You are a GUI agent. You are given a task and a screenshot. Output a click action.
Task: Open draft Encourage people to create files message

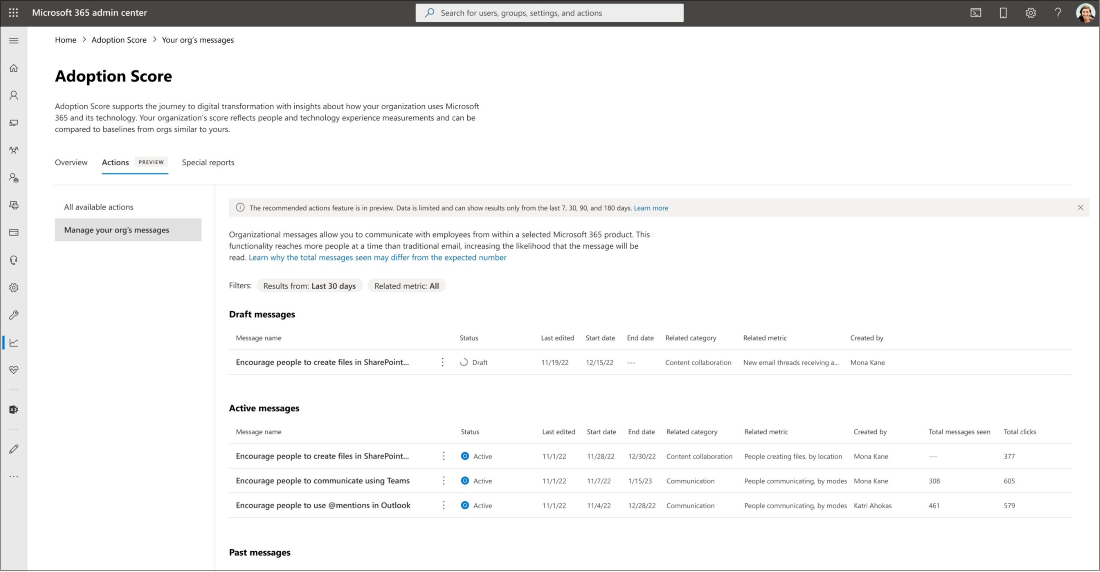tap(322, 362)
